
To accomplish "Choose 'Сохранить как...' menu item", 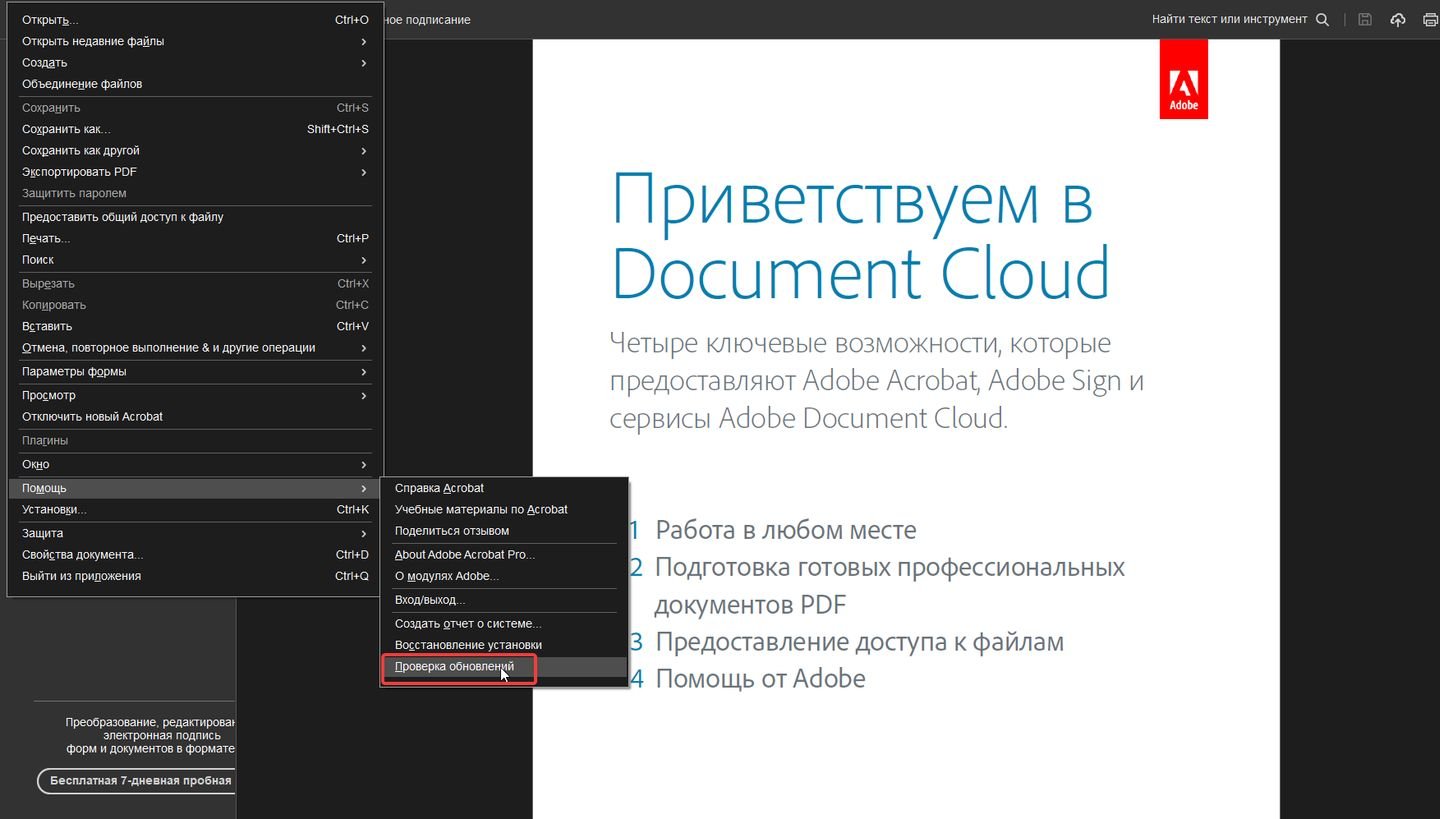I will tap(195, 129).
